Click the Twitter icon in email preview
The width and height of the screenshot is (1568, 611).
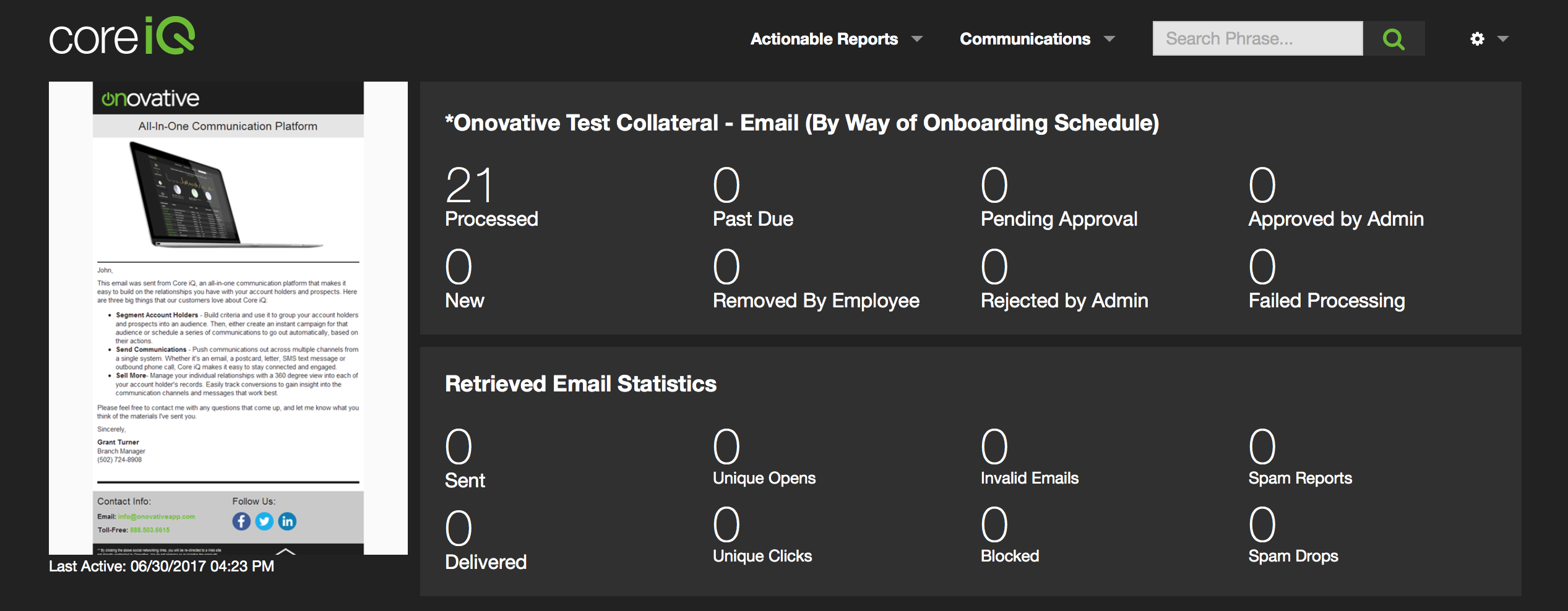point(264,521)
